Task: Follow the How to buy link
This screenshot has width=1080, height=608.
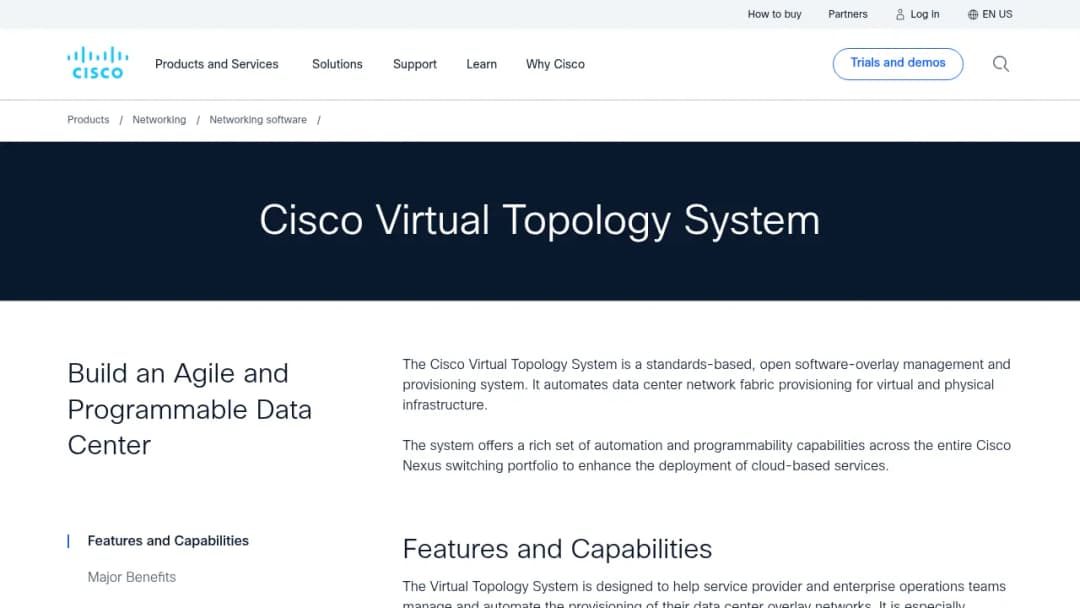Action: point(774,14)
